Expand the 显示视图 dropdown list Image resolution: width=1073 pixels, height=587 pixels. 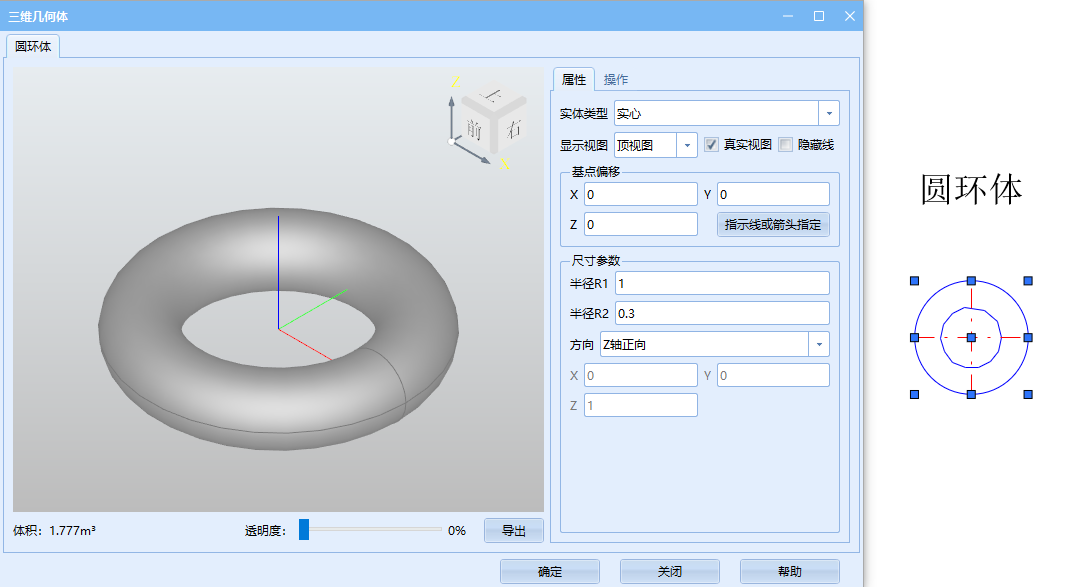(687, 145)
